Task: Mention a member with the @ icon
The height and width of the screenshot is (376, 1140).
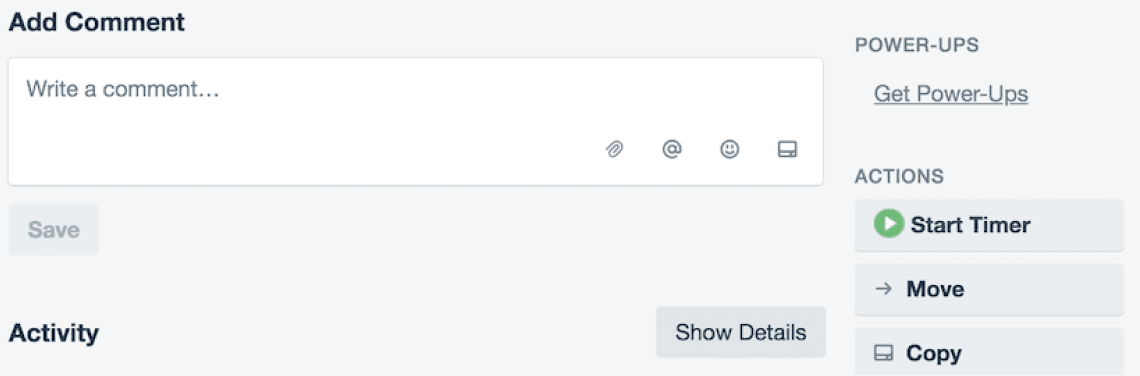Action: click(672, 149)
